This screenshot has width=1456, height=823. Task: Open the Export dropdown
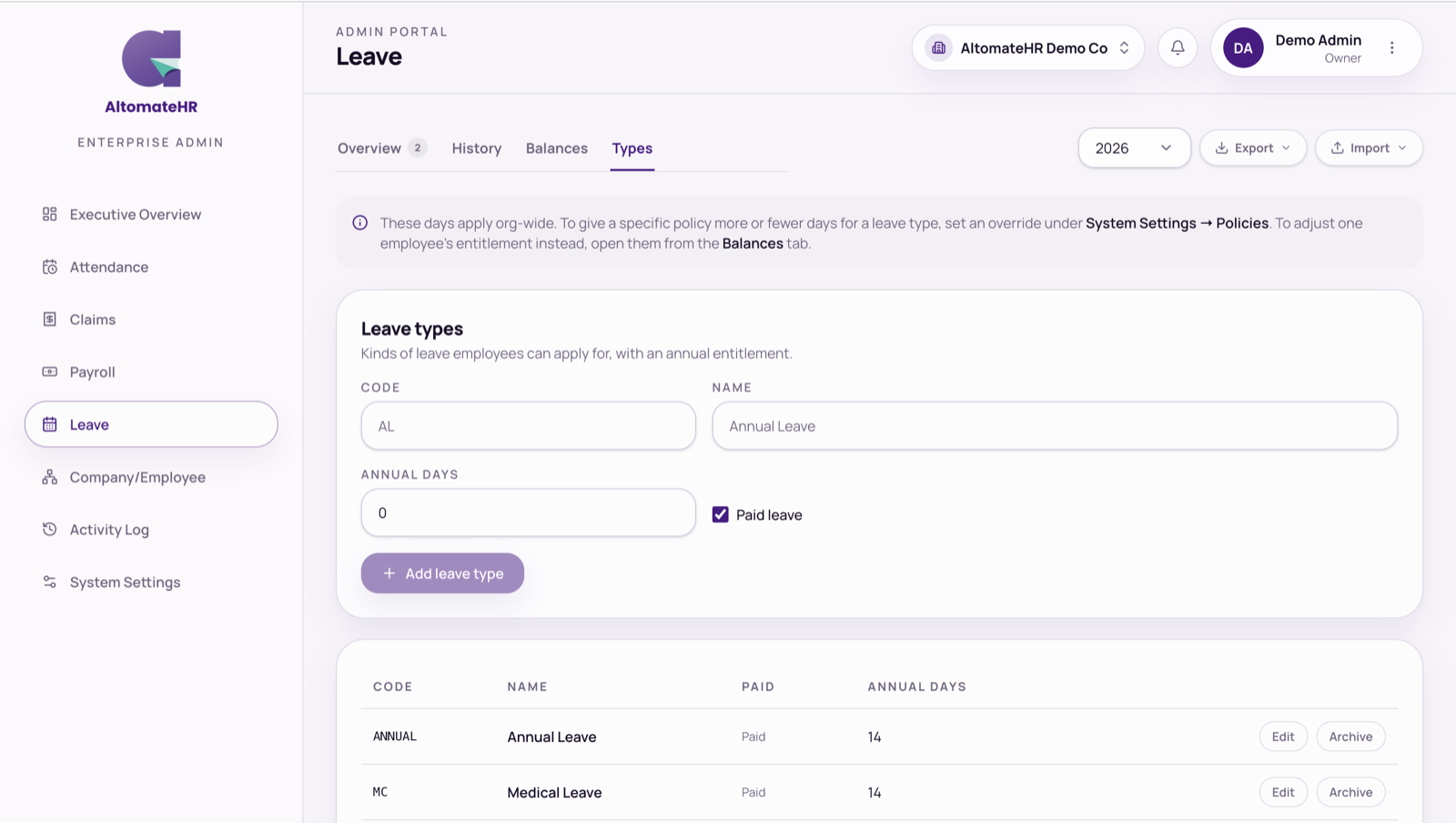coord(1253,148)
